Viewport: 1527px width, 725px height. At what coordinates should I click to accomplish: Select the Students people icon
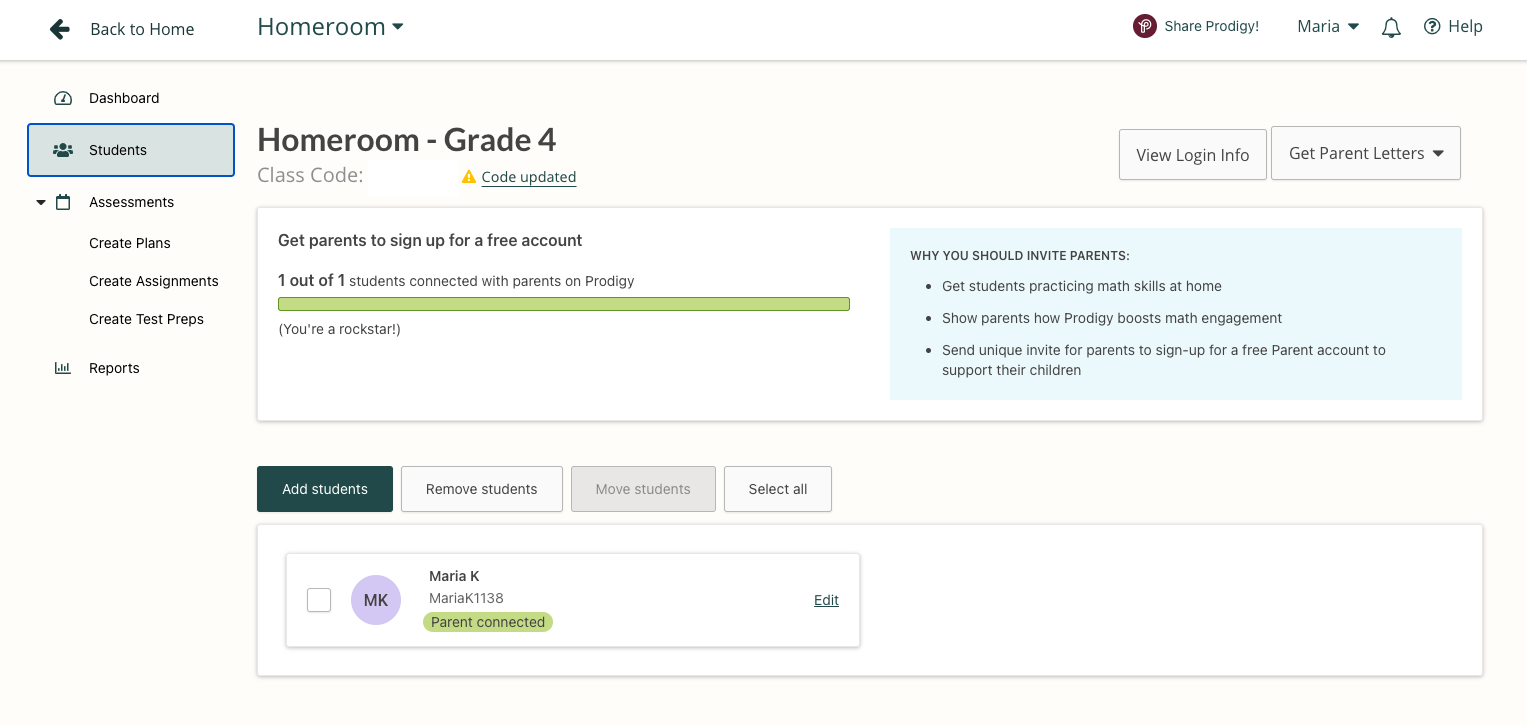63,148
